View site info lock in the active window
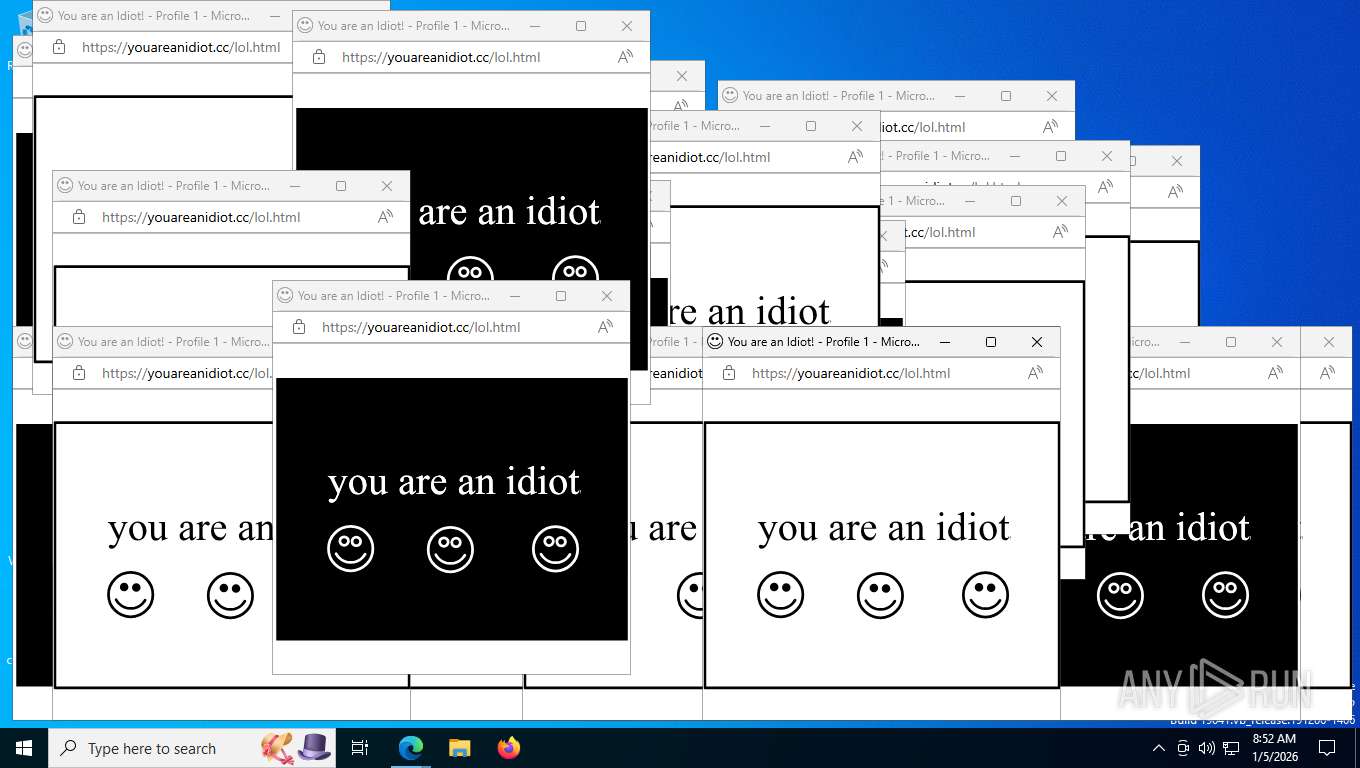 click(729, 373)
